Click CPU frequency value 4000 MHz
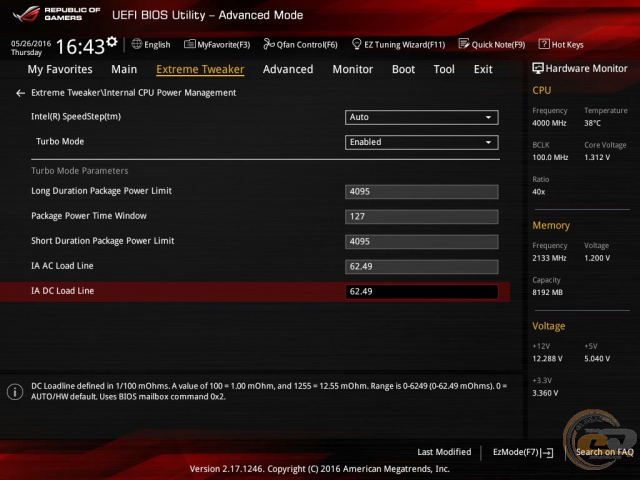 point(549,123)
